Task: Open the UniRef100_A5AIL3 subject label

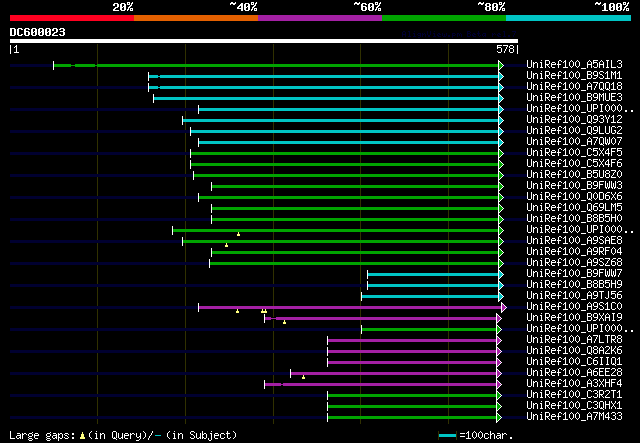Action: [x=574, y=65]
